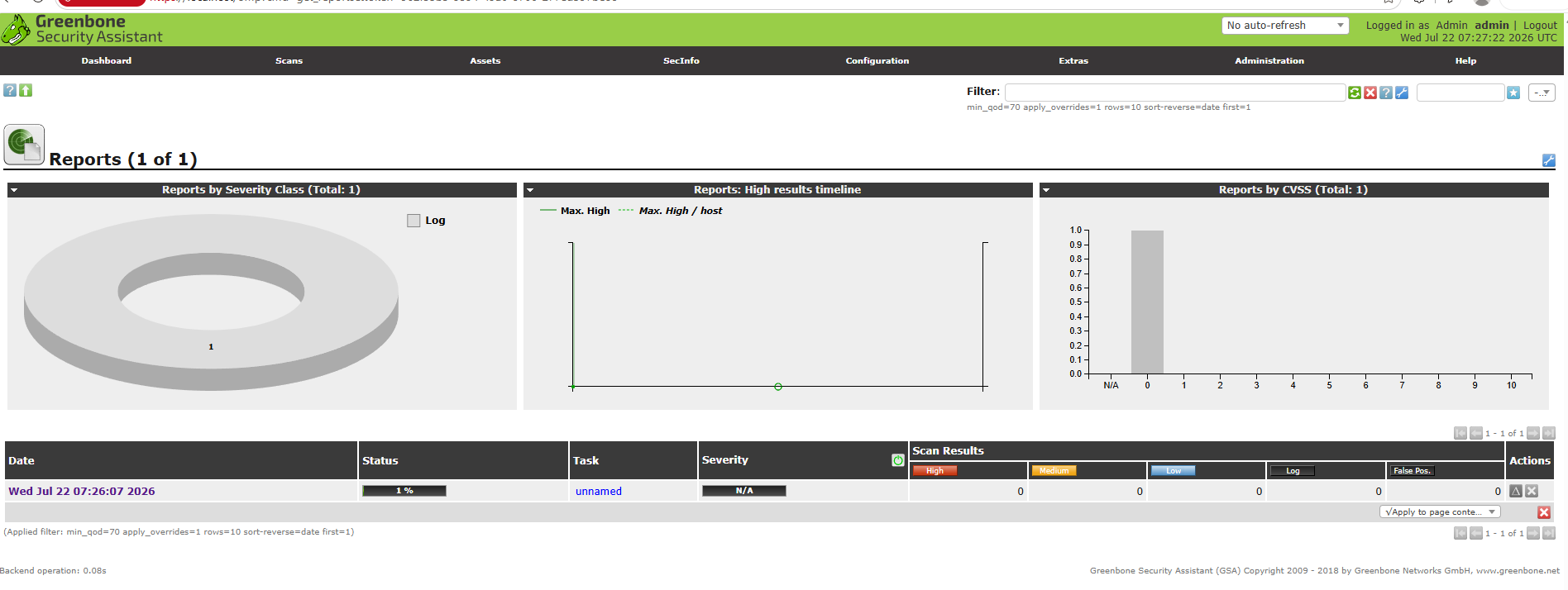Click the new filter name input field

(1460, 93)
